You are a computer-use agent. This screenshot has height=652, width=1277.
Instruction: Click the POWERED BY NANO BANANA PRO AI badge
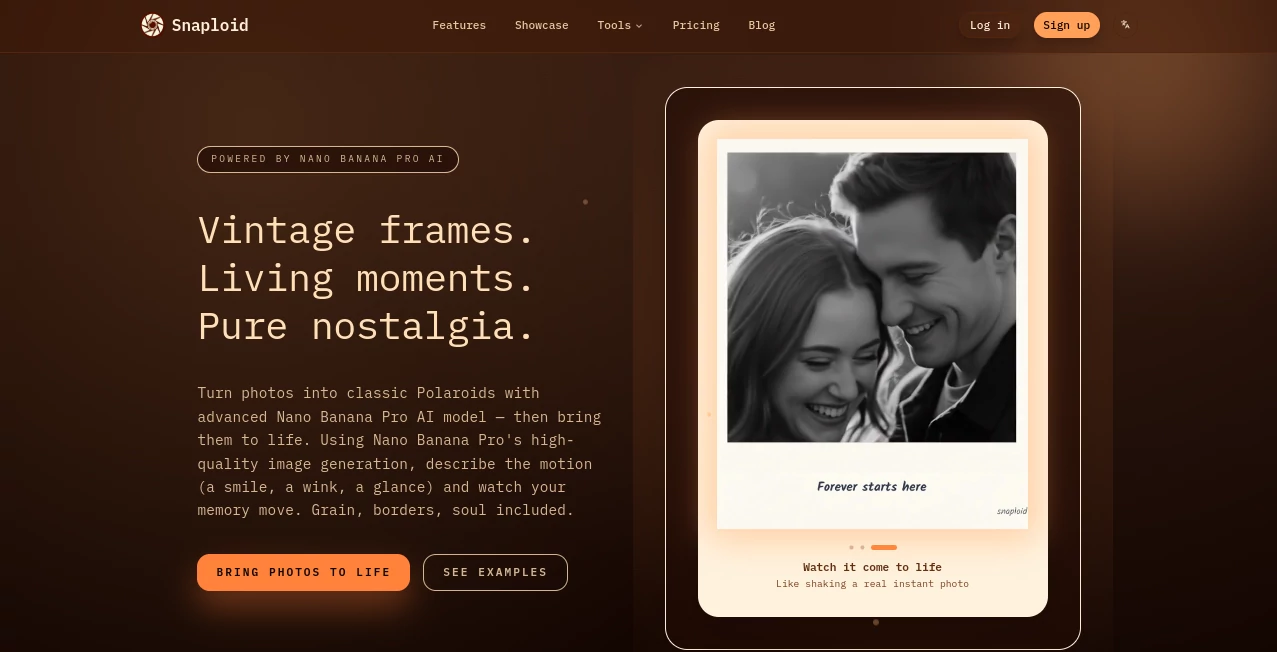coord(328,159)
